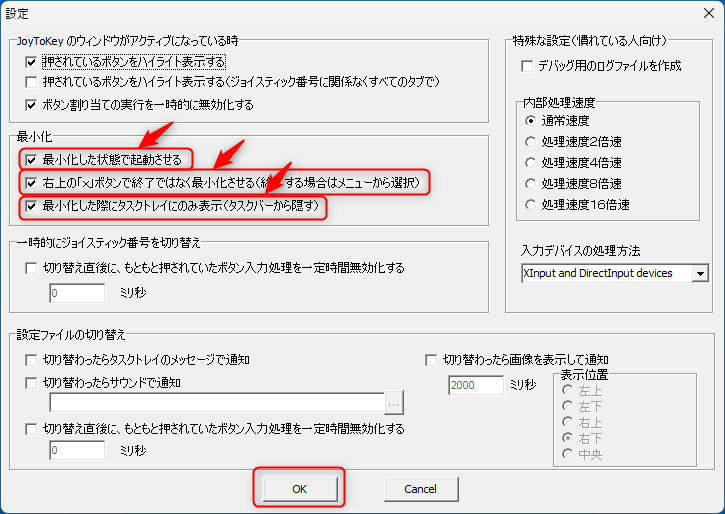Select 処理速度4倍速 radio button

[531, 162]
